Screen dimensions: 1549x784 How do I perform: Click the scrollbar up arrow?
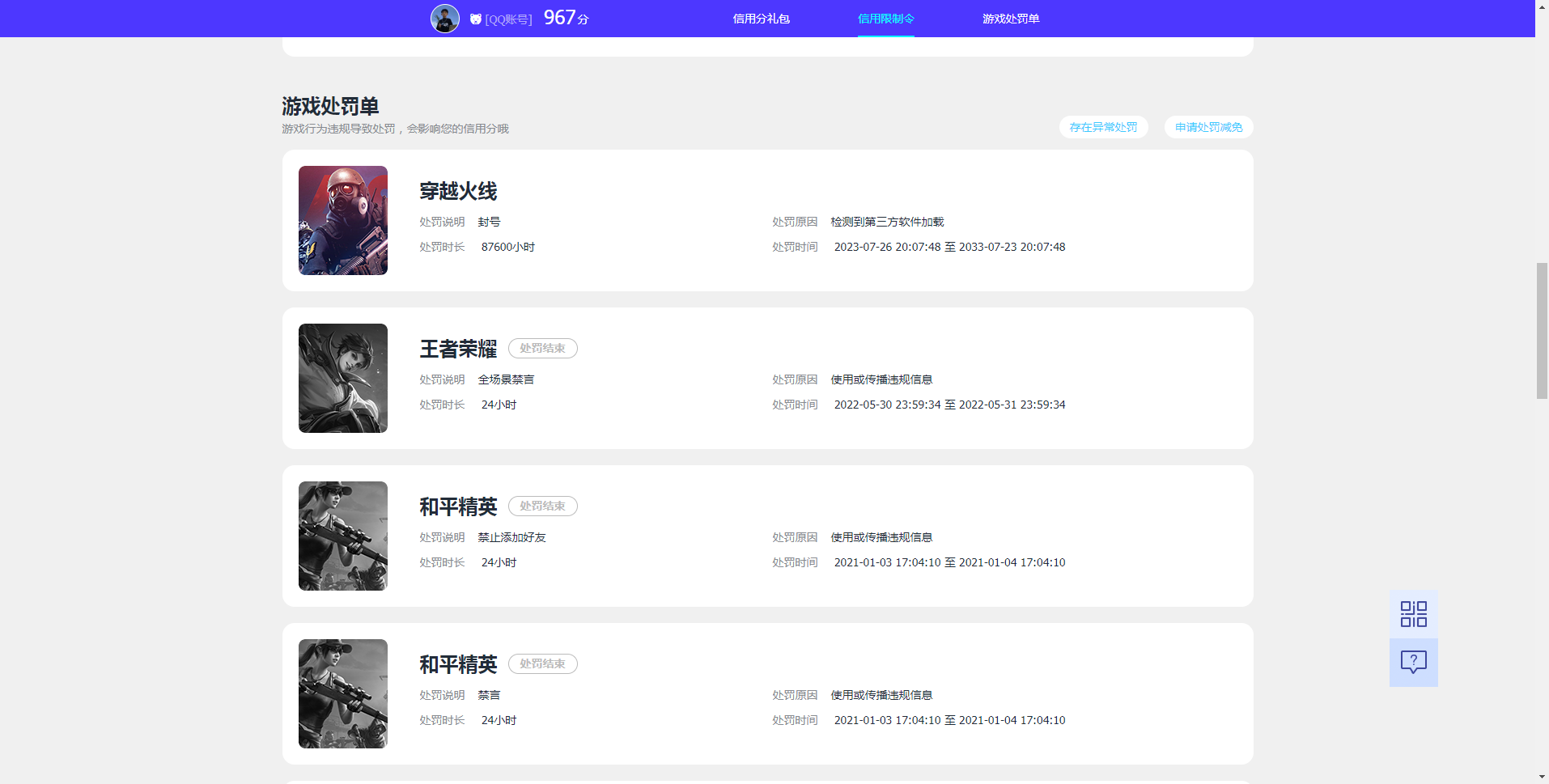click(1542, 6)
